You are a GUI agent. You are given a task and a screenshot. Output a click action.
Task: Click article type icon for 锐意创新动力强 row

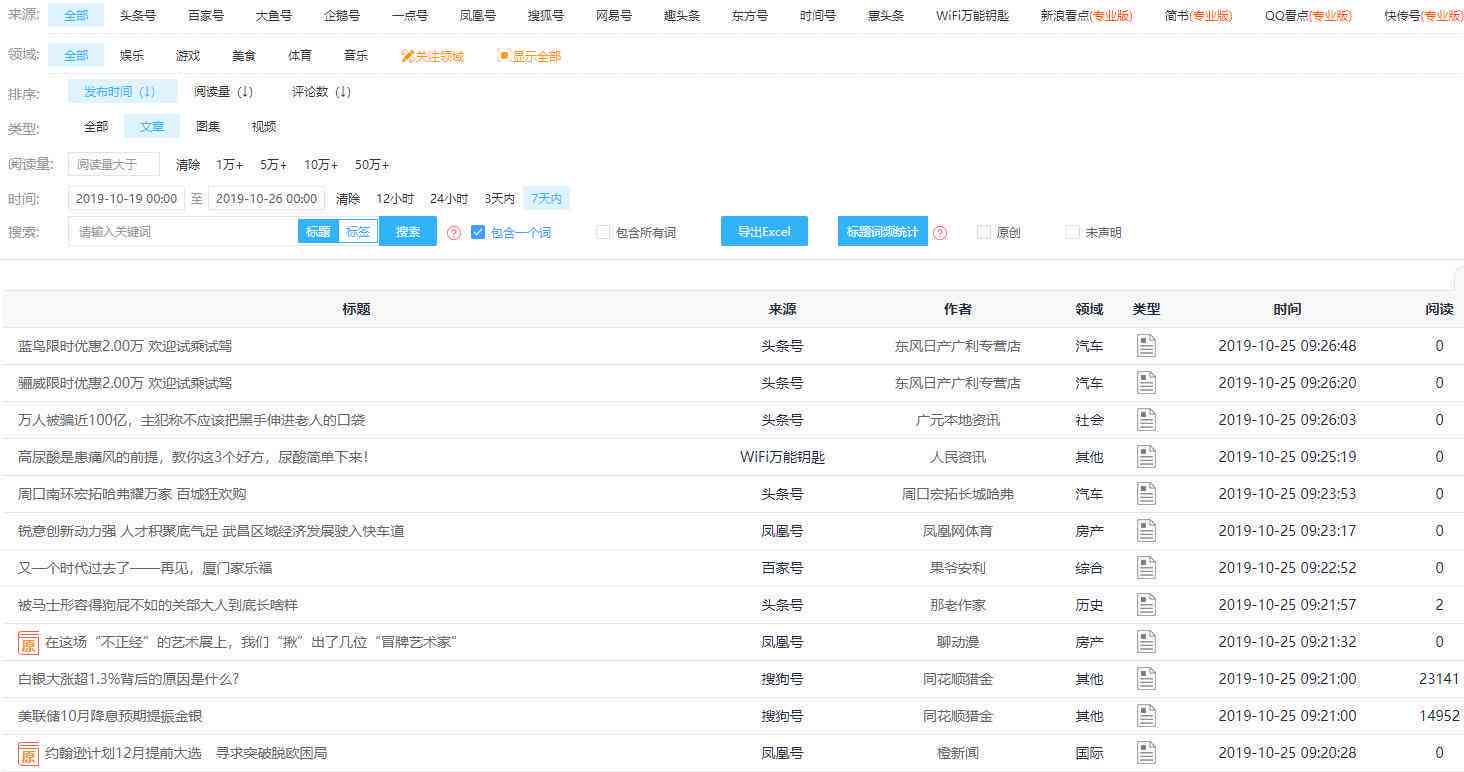click(x=1146, y=531)
